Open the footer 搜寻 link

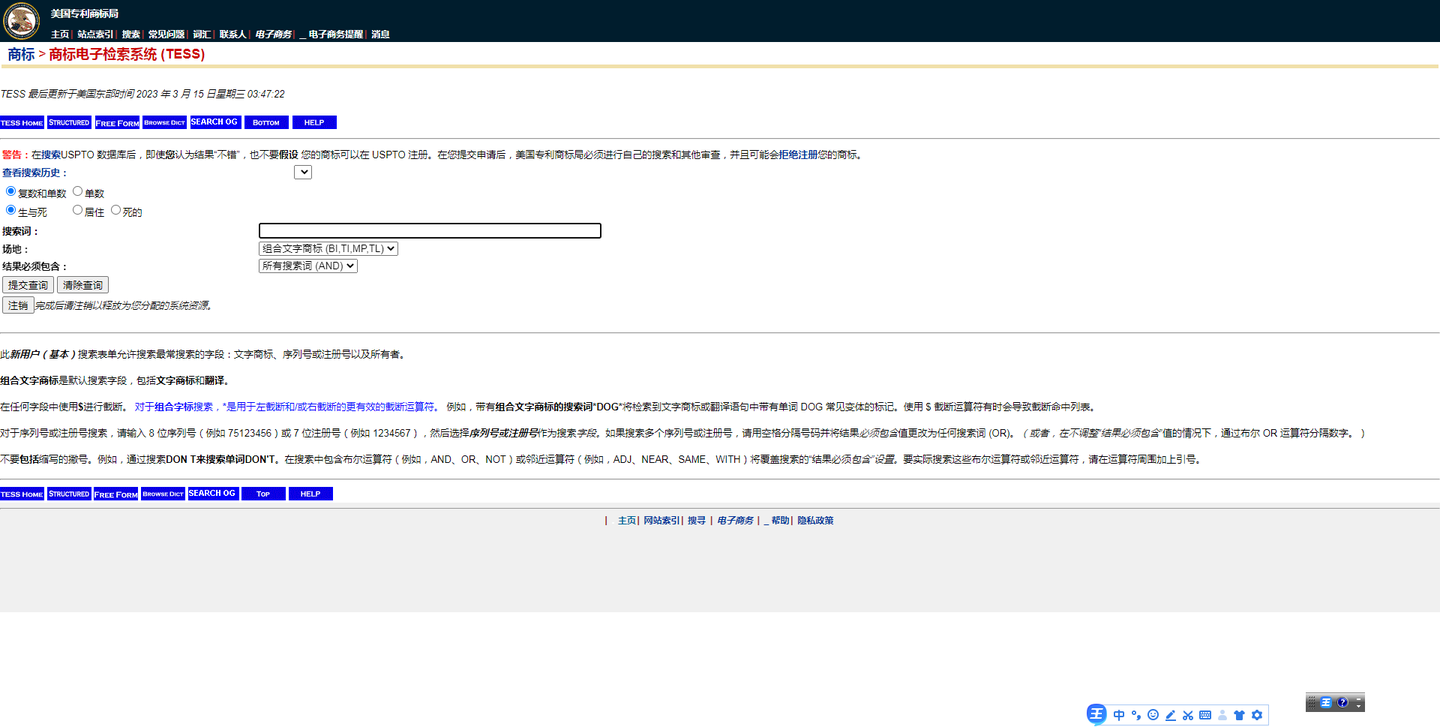tap(696, 521)
